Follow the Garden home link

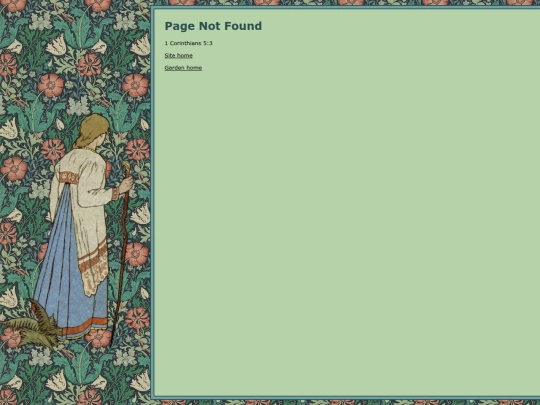pyautogui.click(x=183, y=68)
